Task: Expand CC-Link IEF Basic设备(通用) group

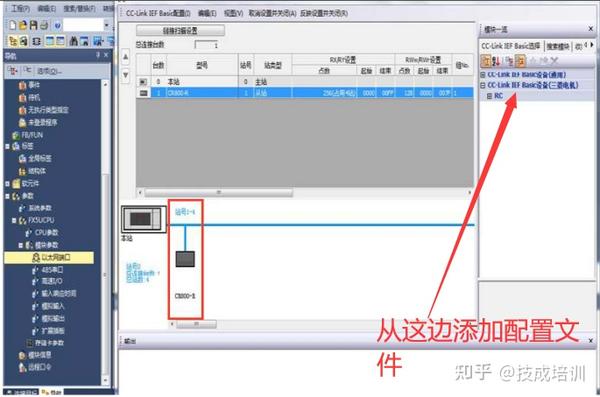Action: point(483,75)
